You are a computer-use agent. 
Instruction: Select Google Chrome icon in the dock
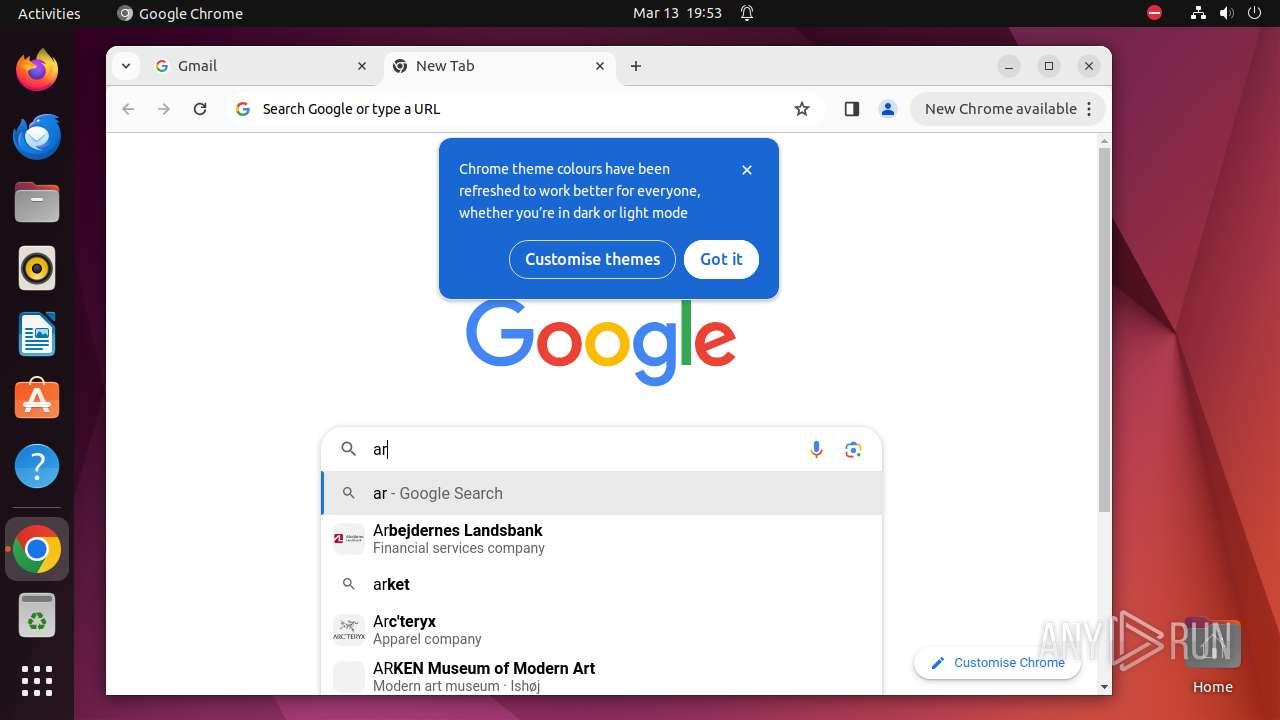(37, 549)
